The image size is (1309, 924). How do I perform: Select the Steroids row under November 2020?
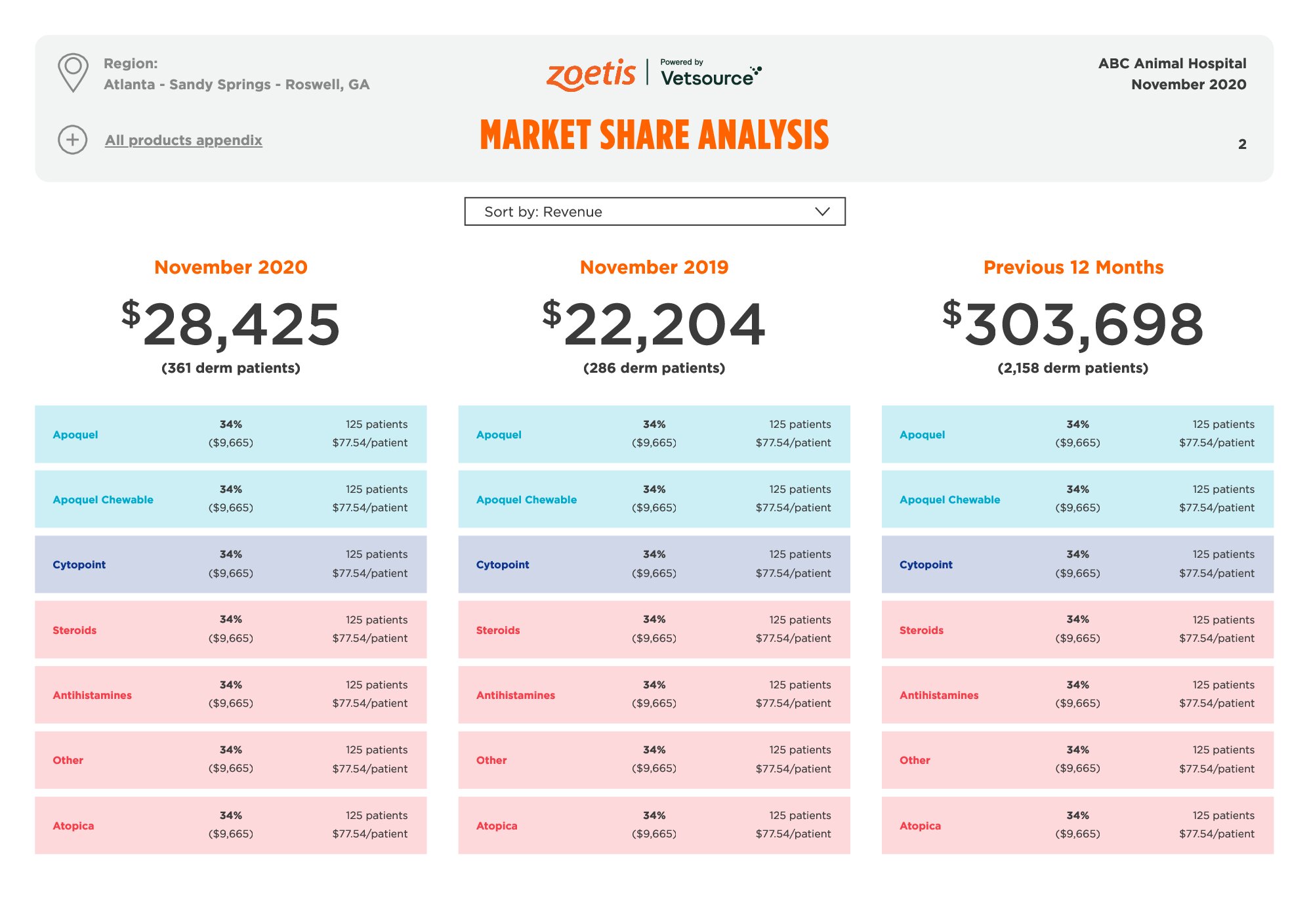coord(231,629)
